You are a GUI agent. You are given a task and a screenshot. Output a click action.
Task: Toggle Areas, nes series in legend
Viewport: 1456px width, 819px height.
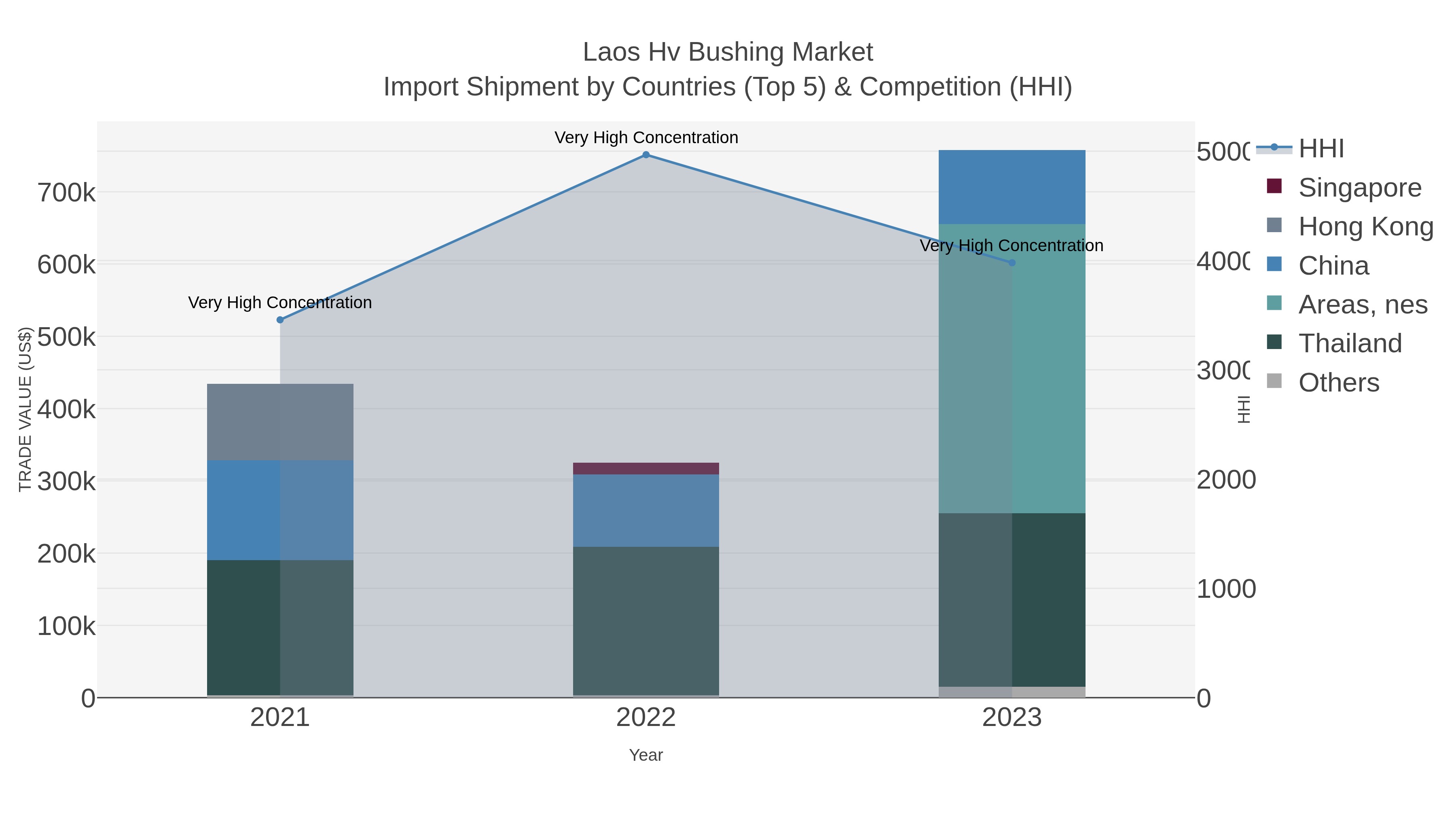[1347, 305]
